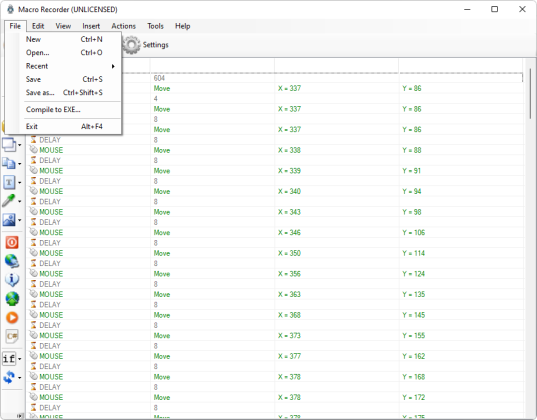Image resolution: width=537 pixels, height=420 pixels.
Task: Open the Insert menu
Action: pos(91,26)
